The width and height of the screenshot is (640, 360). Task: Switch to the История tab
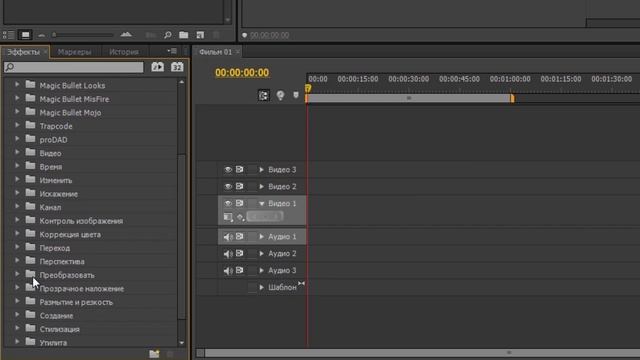(124, 52)
